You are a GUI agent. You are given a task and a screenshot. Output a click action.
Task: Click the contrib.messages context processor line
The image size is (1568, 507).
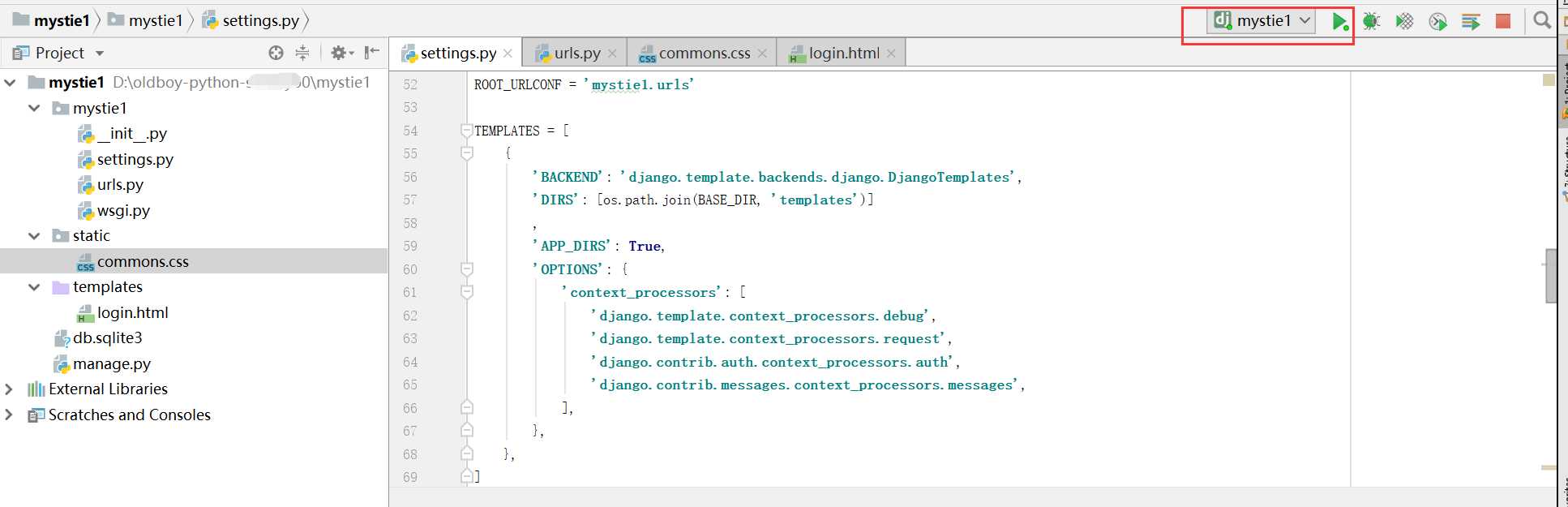pos(807,385)
